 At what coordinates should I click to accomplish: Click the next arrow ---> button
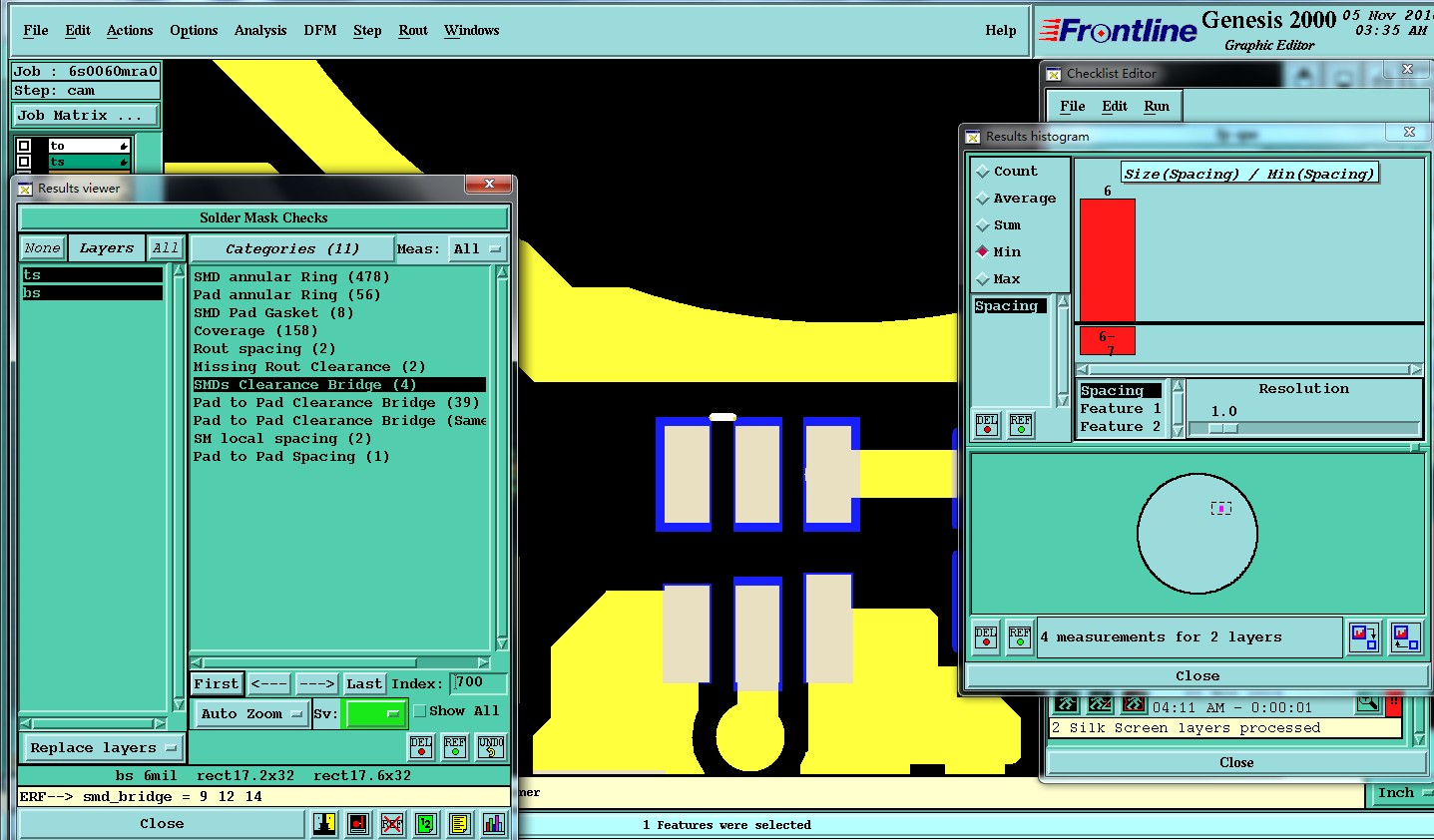[x=317, y=684]
